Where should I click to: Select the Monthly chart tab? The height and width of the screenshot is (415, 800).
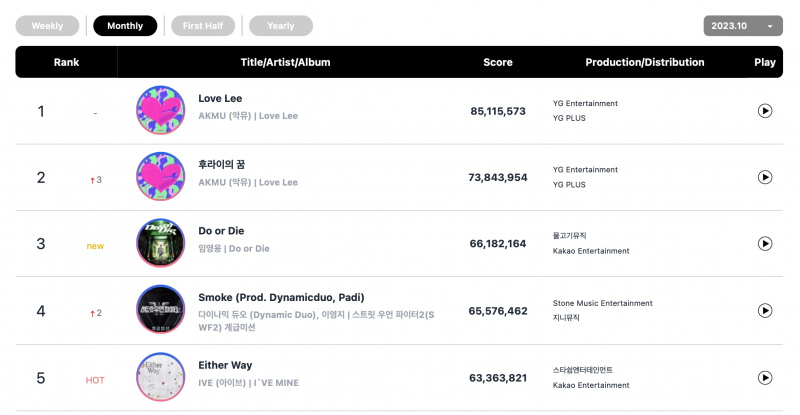[125, 26]
